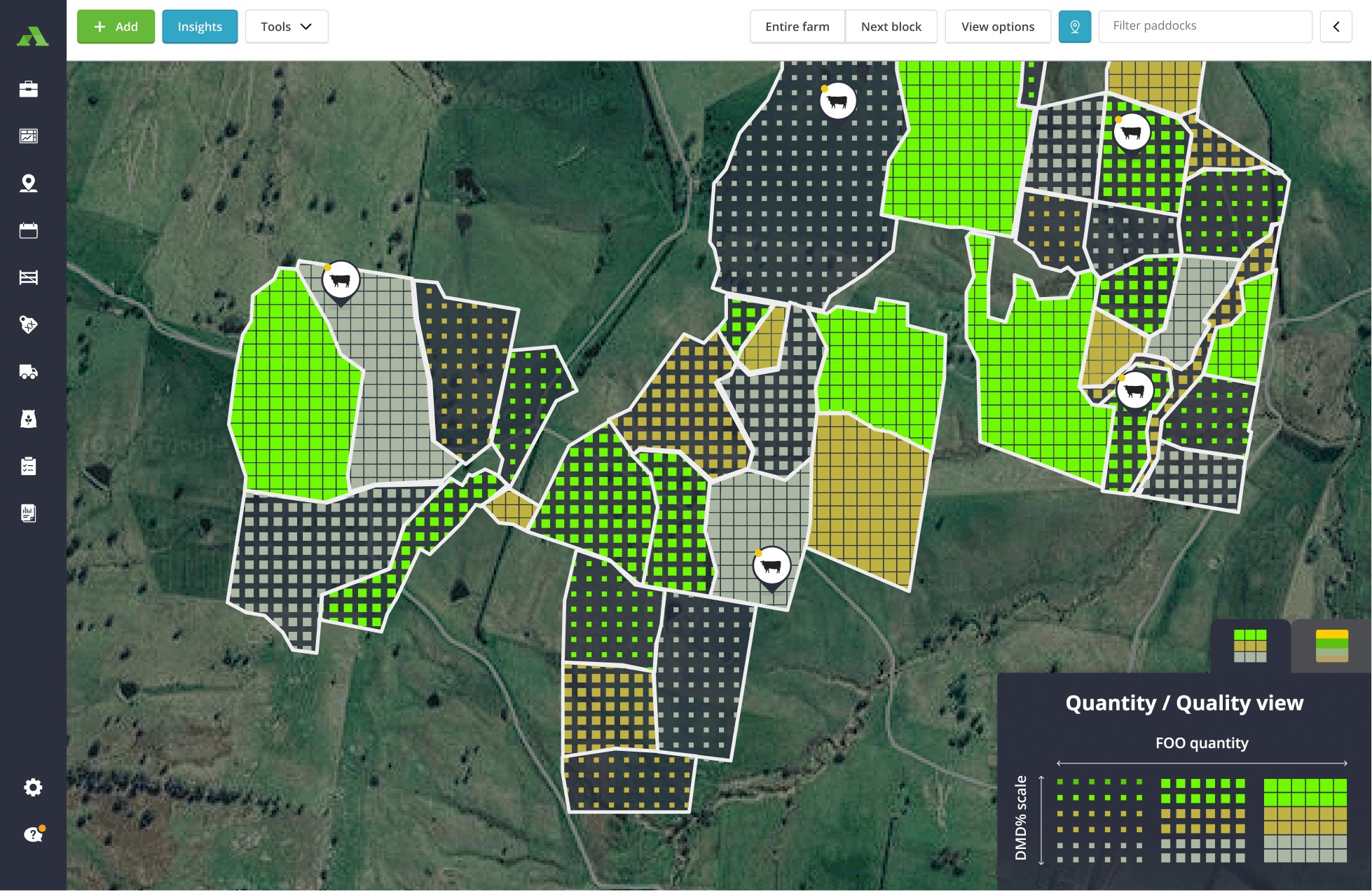Open settings gear in sidebar
Screen dimensions: 1372x891
tap(33, 787)
